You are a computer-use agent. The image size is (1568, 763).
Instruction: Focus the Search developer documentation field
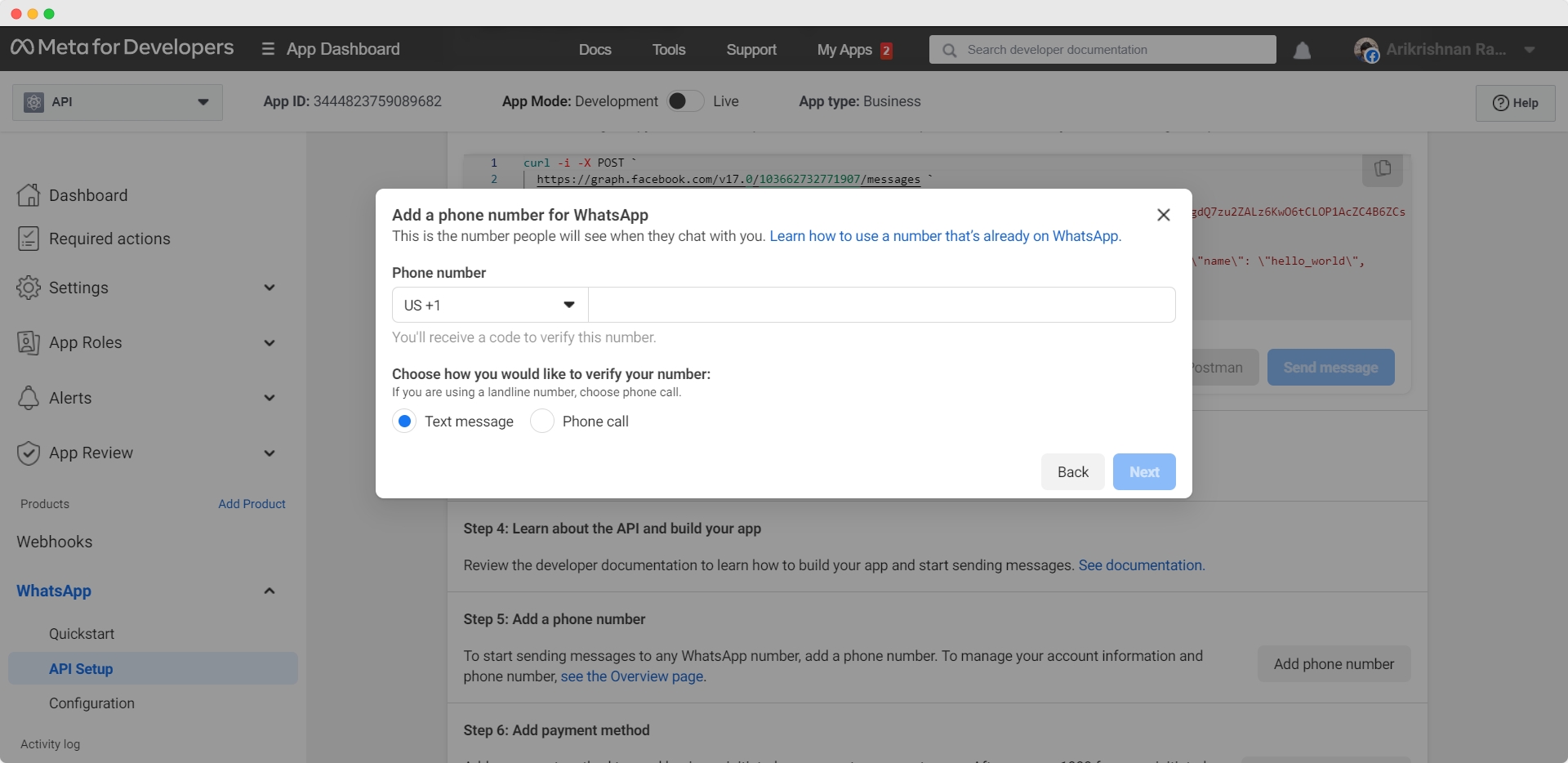[x=1102, y=50]
